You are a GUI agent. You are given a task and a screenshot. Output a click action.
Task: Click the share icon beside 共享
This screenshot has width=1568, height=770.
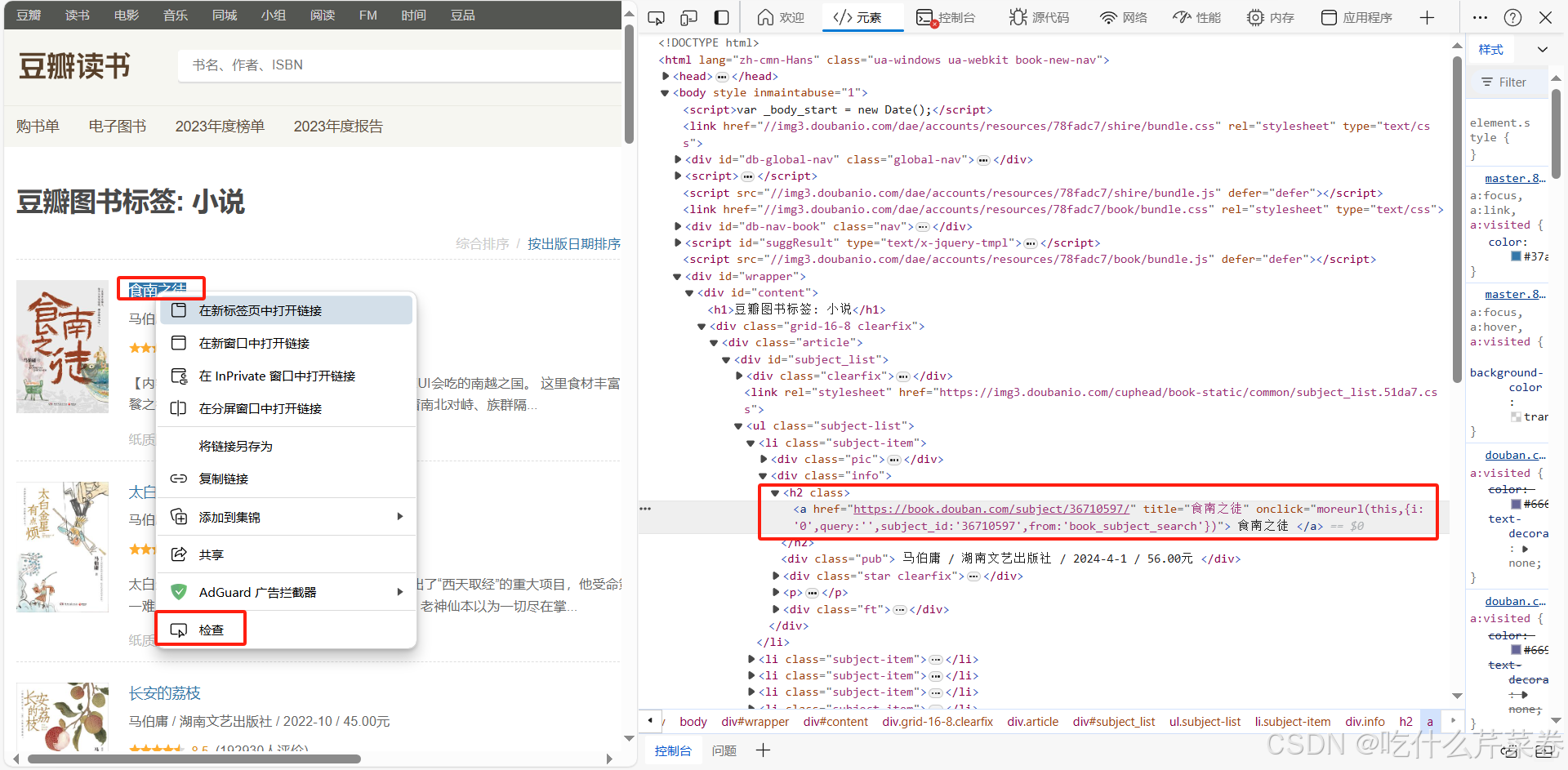coord(178,554)
